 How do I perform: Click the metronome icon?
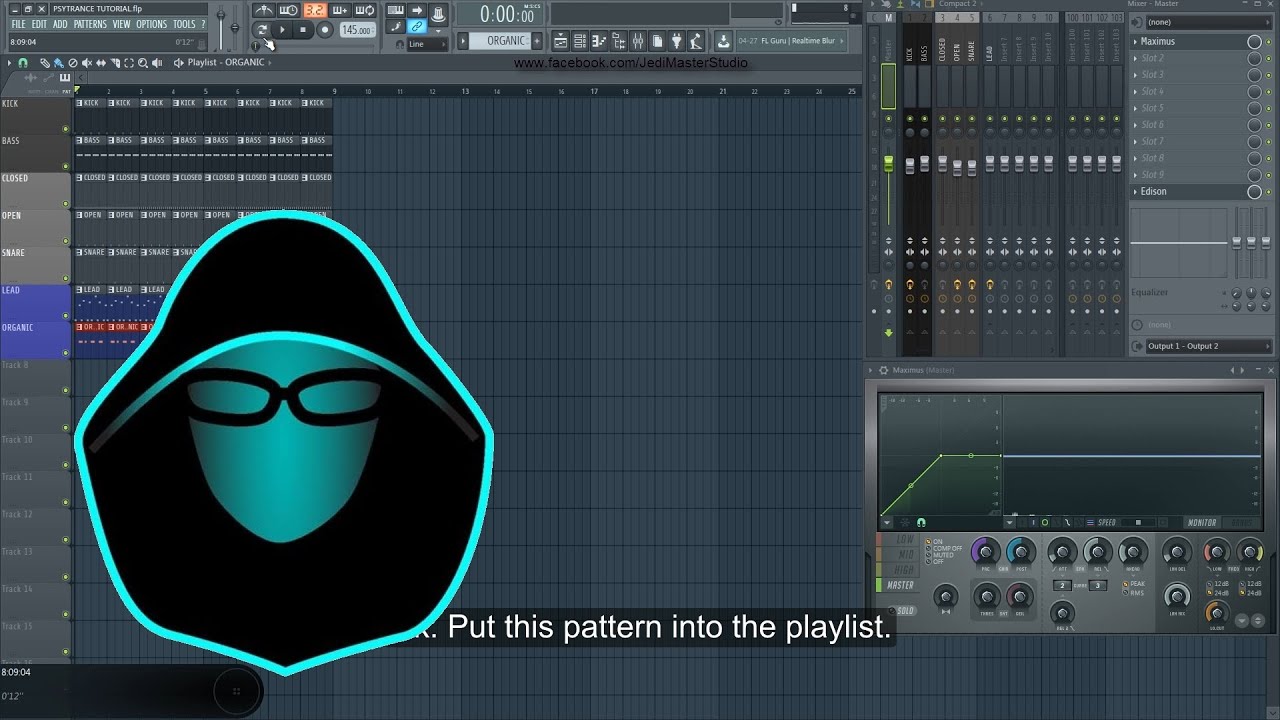coord(263,10)
